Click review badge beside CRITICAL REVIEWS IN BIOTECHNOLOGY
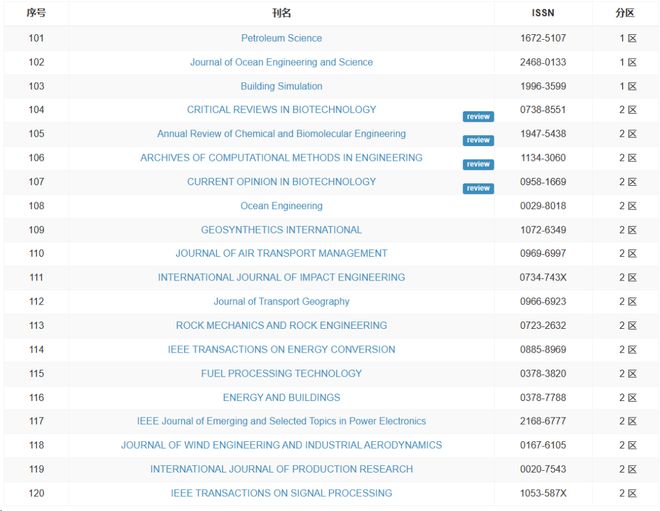660x511 pixels. click(x=478, y=117)
